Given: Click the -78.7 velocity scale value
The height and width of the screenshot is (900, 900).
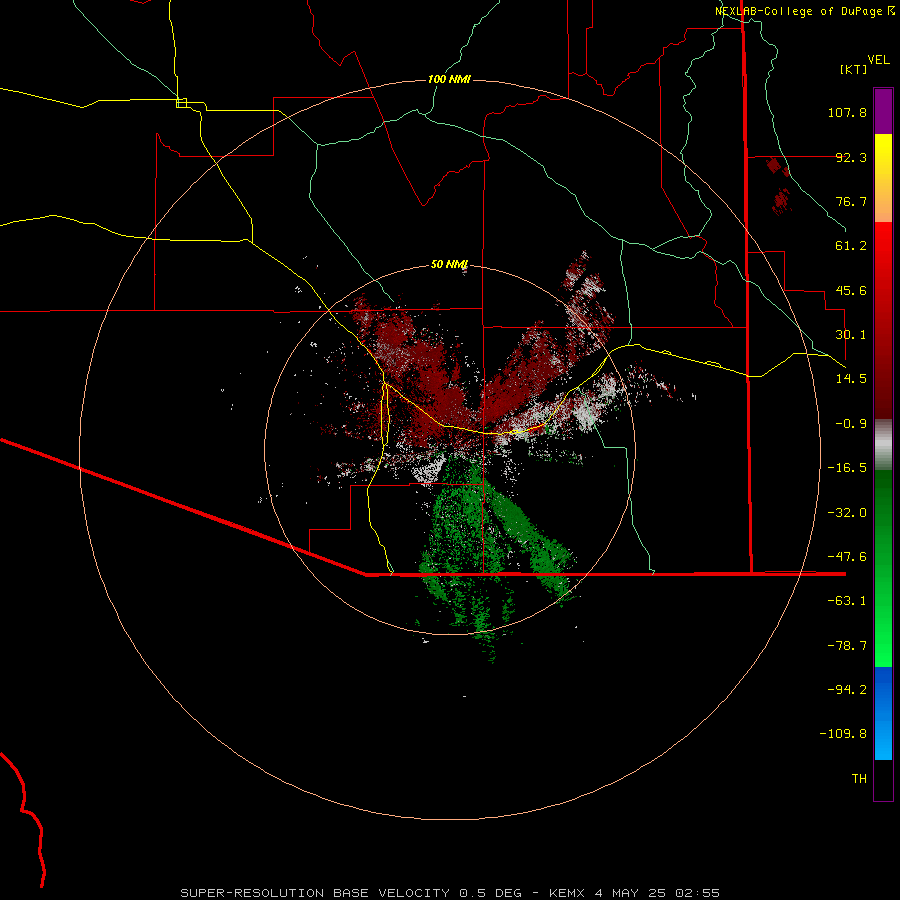Looking at the screenshot, I should (847, 646).
